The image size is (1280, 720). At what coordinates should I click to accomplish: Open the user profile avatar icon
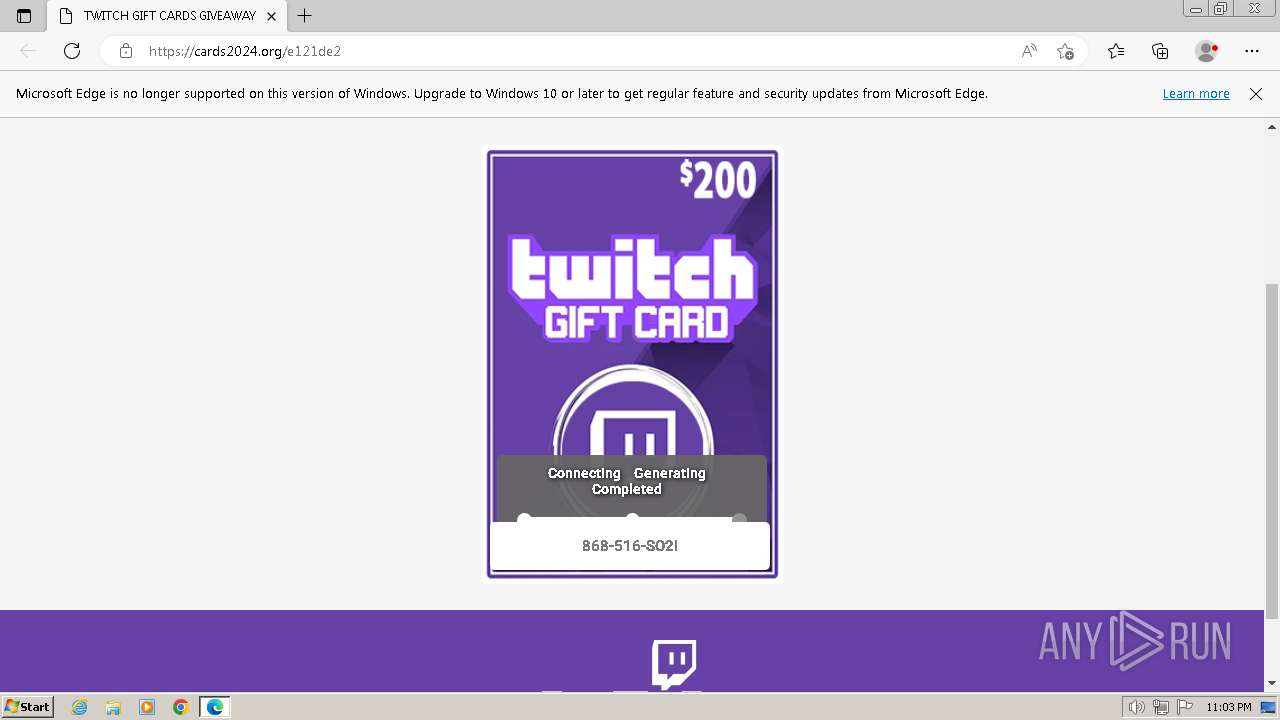tap(1207, 51)
